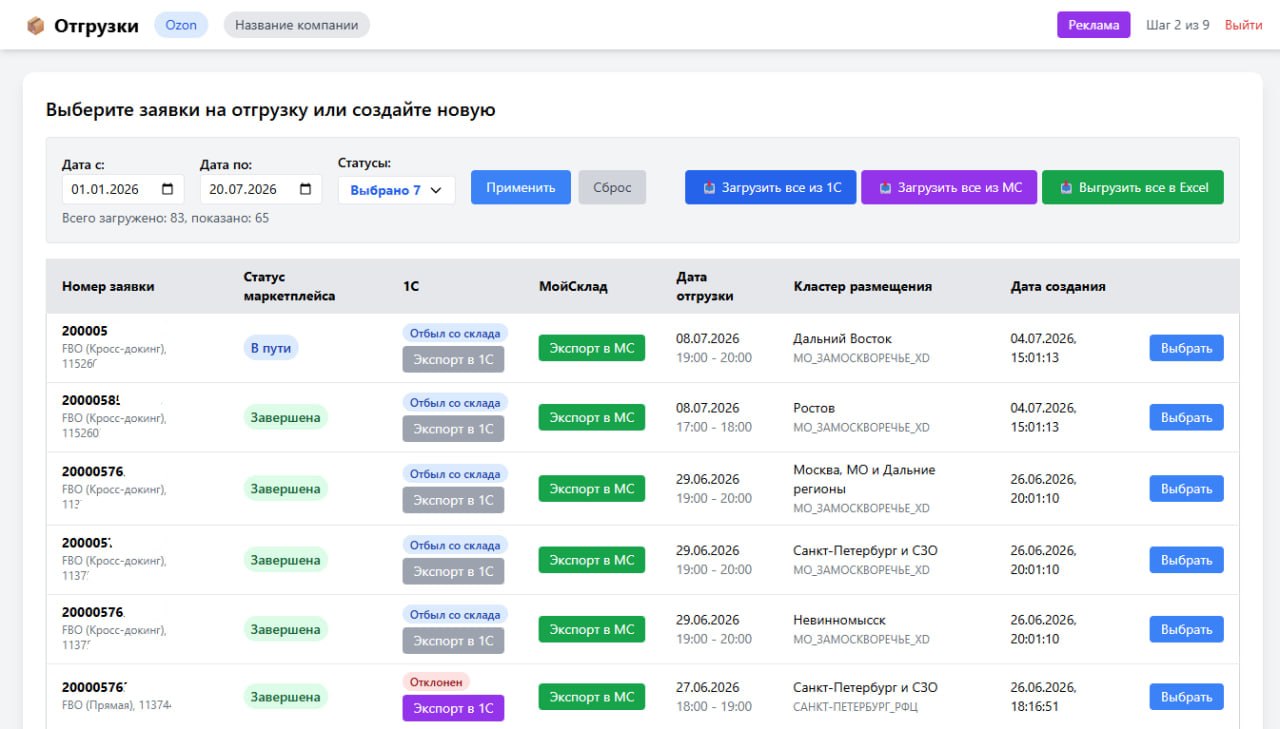Image resolution: width=1280 pixels, height=729 pixels.
Task: Click the Кластер размещения column header
Action: pos(862,286)
